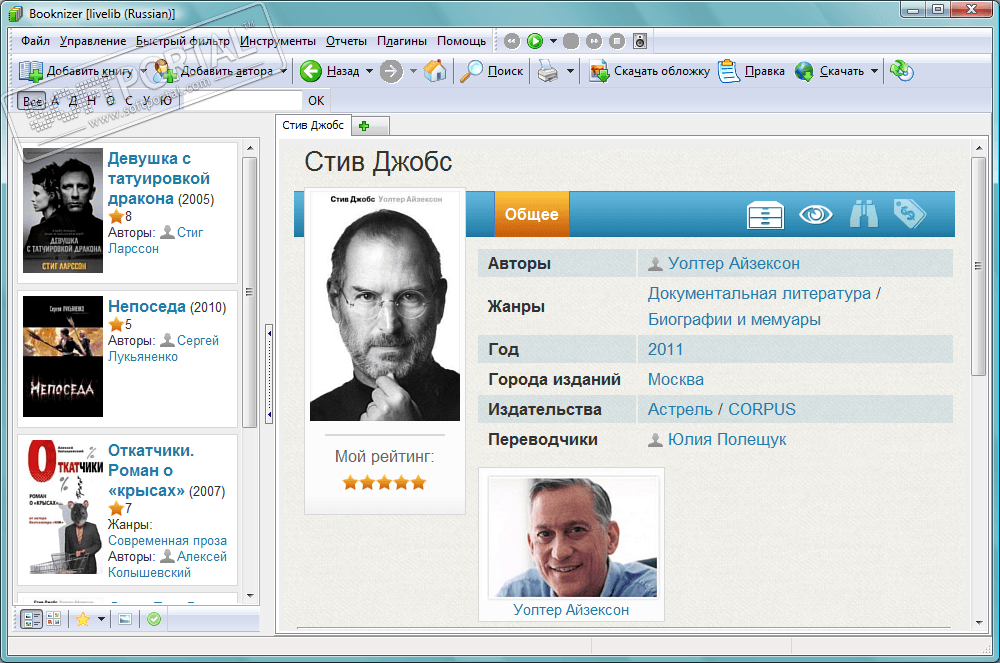This screenshot has width=1000, height=663.
Task: Open the Файл menu
Action: tap(35, 41)
